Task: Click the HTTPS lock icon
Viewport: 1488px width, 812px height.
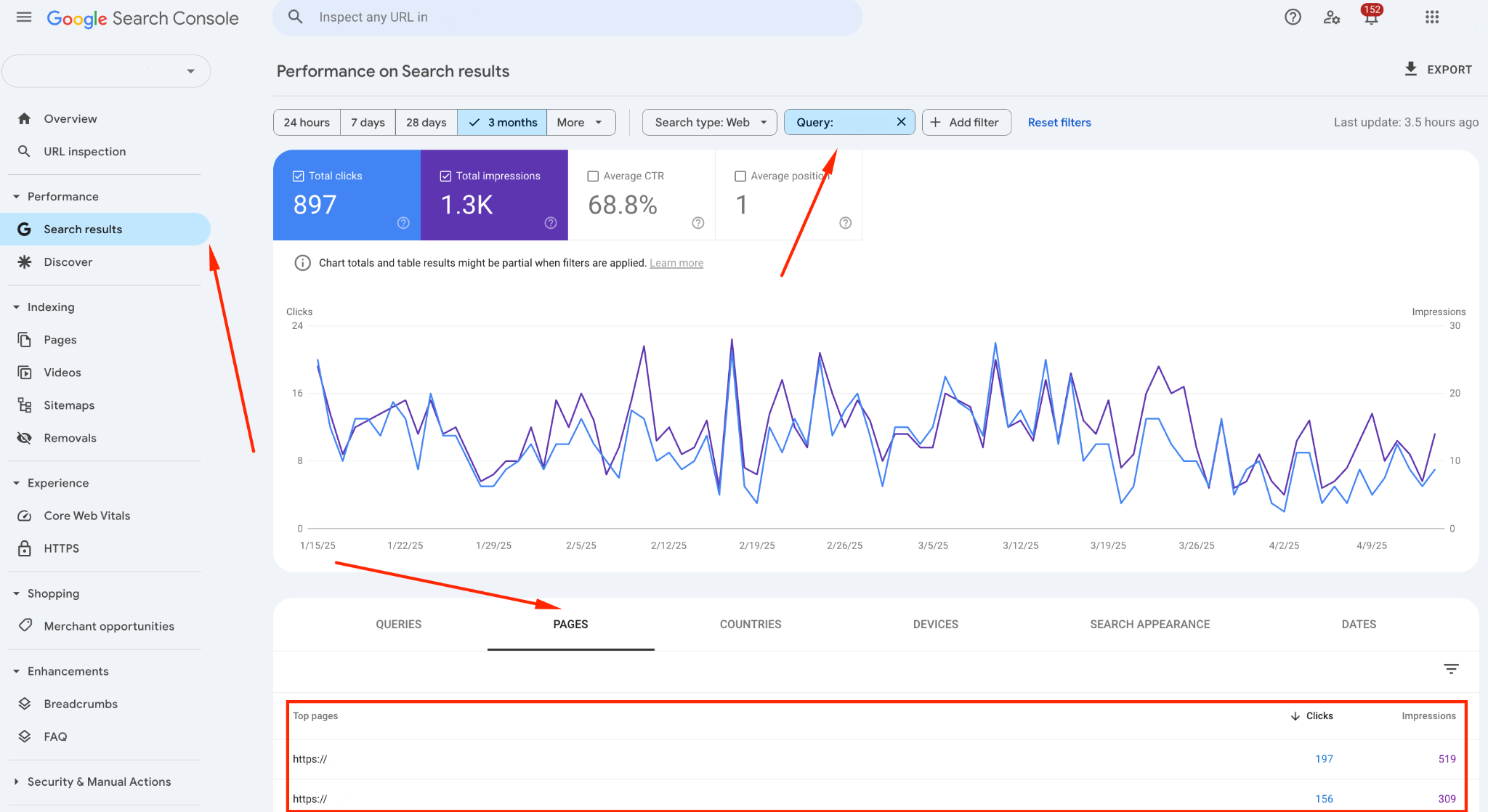Action: point(25,548)
